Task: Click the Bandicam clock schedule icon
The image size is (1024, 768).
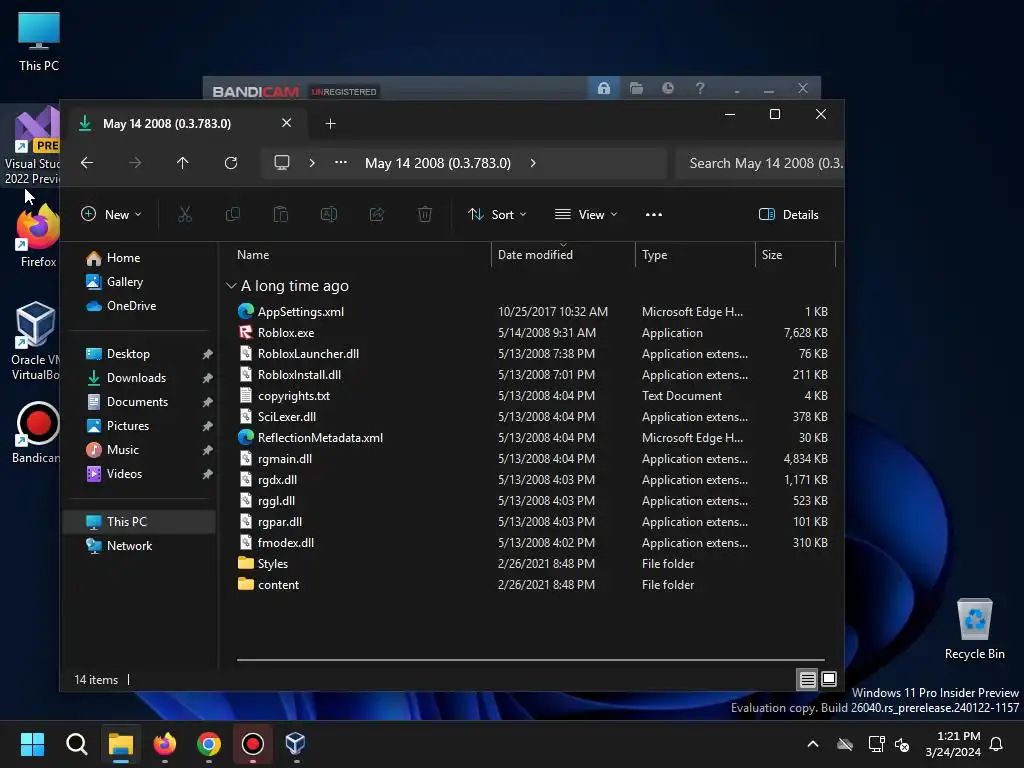Action: click(667, 88)
